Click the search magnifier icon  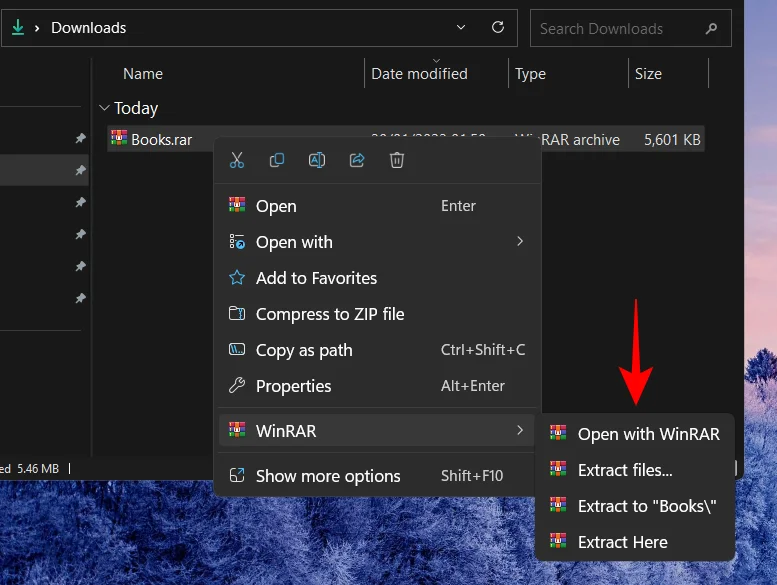coord(711,29)
